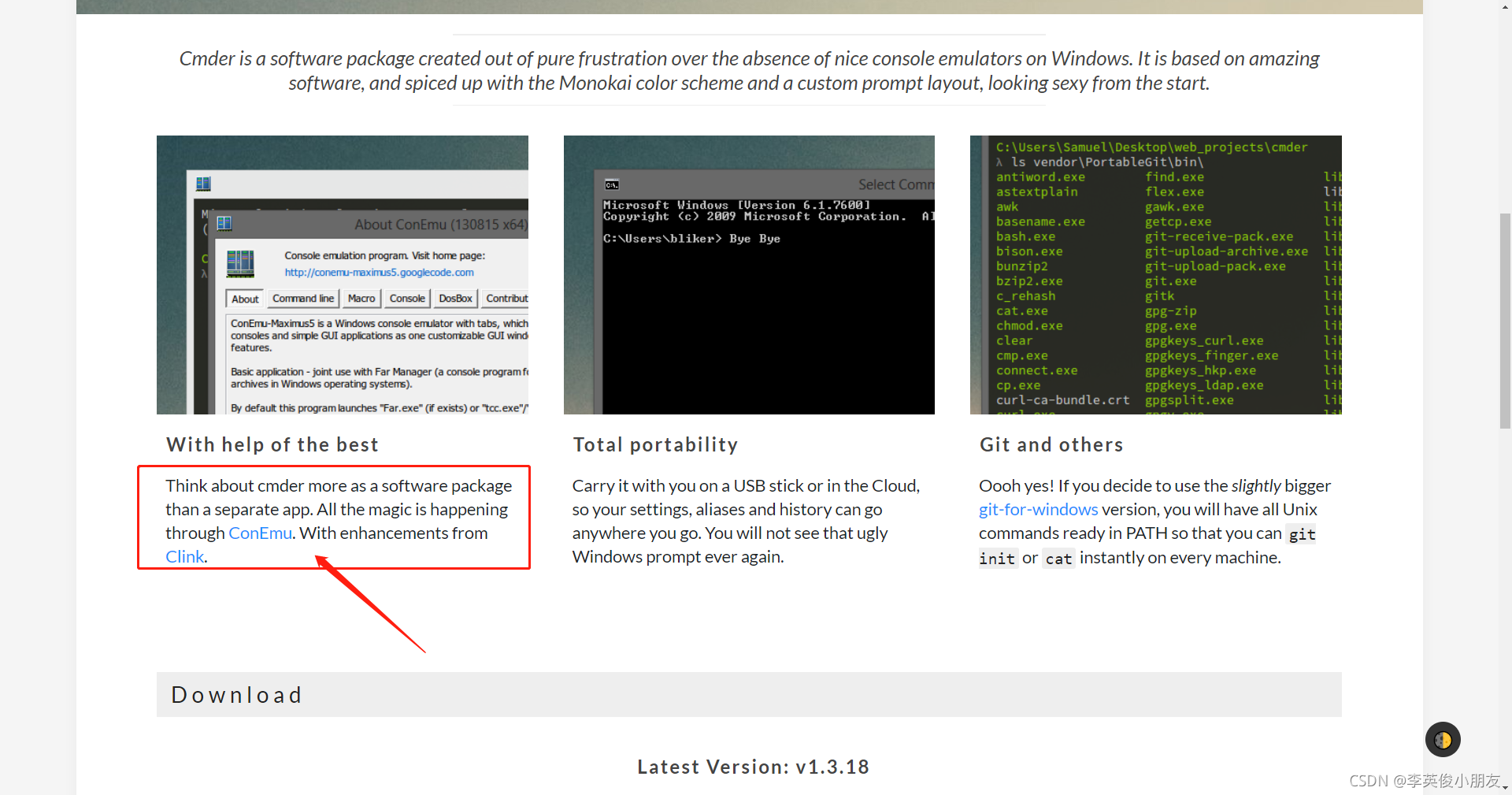1512x795 pixels.
Task: Open the Windows command prompt screenshot
Action: [x=749, y=275]
